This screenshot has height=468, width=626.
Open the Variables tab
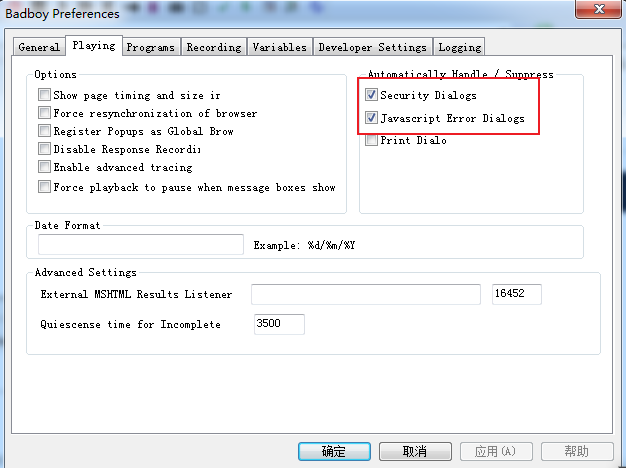click(279, 47)
